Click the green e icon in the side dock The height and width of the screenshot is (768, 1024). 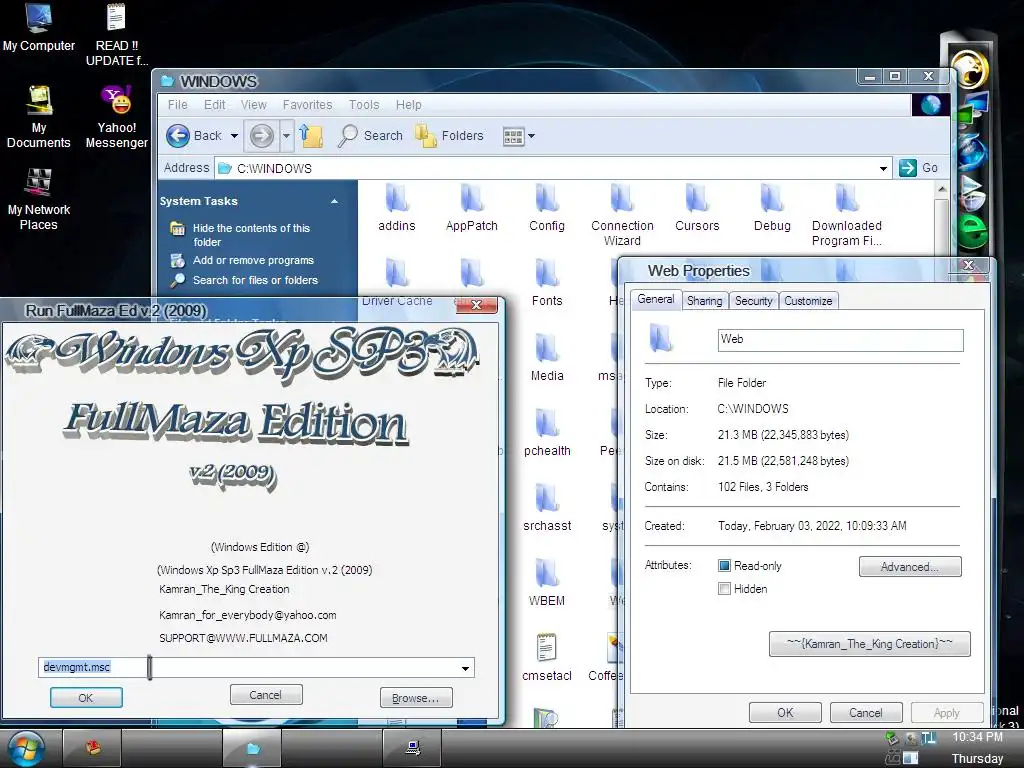(x=972, y=231)
